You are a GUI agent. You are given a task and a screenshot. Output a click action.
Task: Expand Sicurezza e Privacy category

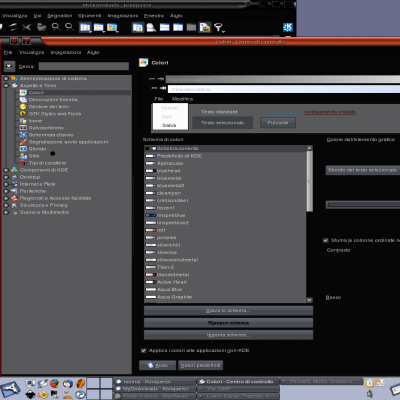tap(6, 205)
